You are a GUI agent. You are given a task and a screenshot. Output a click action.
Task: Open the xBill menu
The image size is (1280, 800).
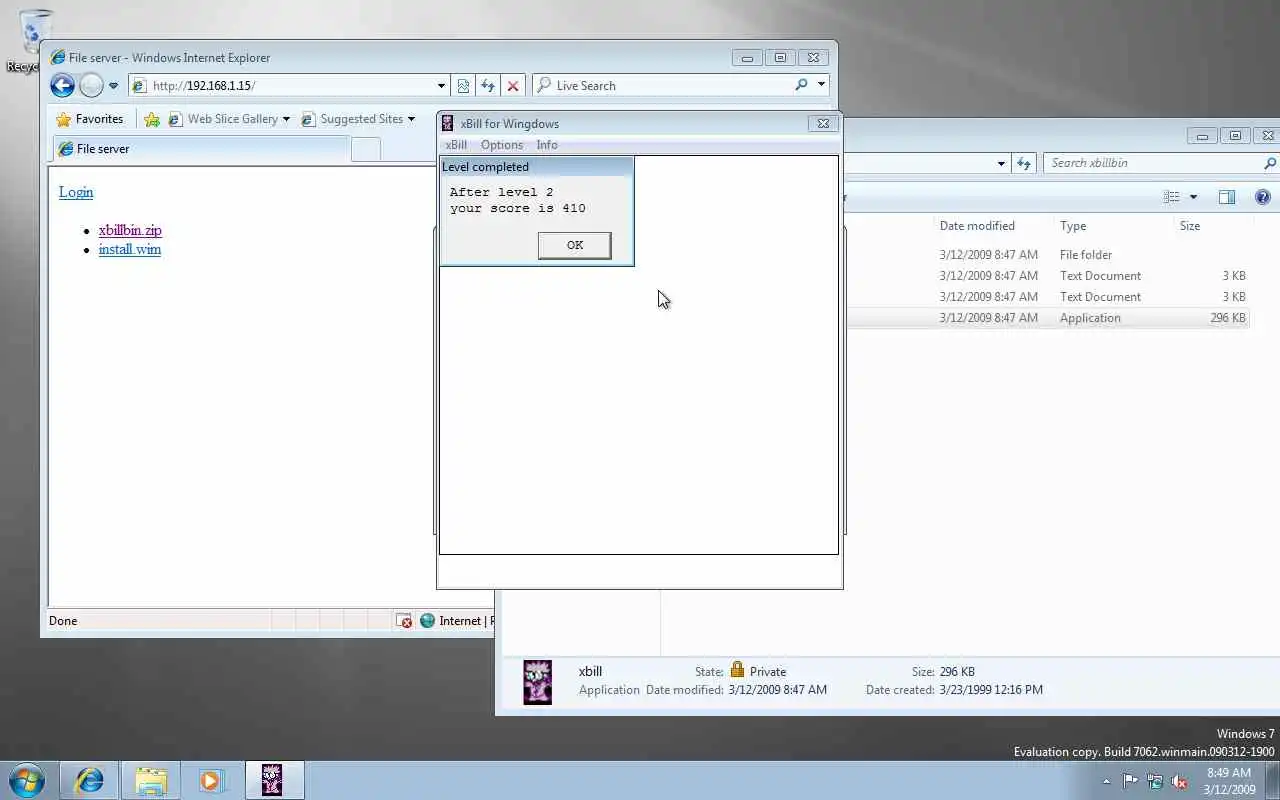(456, 145)
